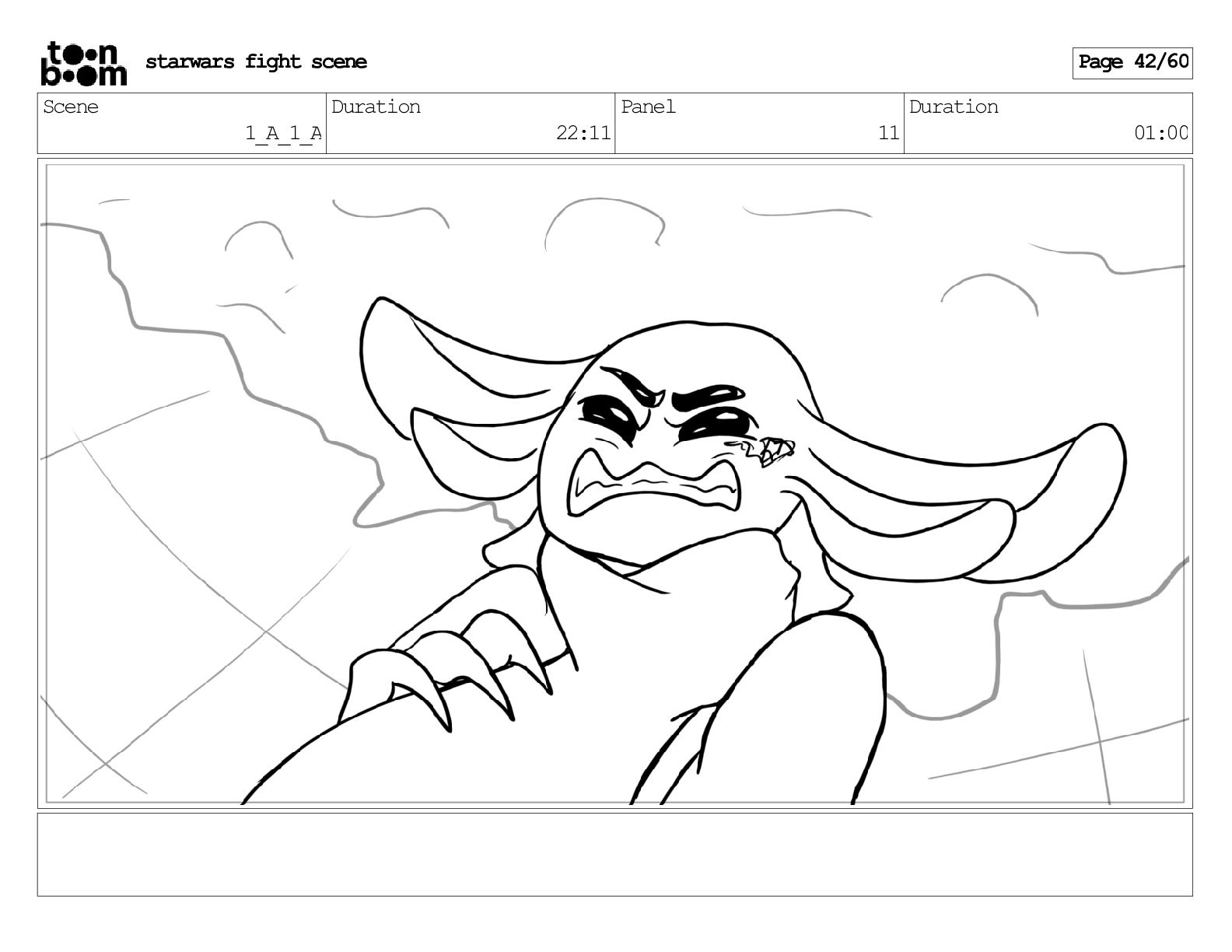Select the scene name '1_A_1_A'
Screen dimensions: 1232x952
(284, 133)
